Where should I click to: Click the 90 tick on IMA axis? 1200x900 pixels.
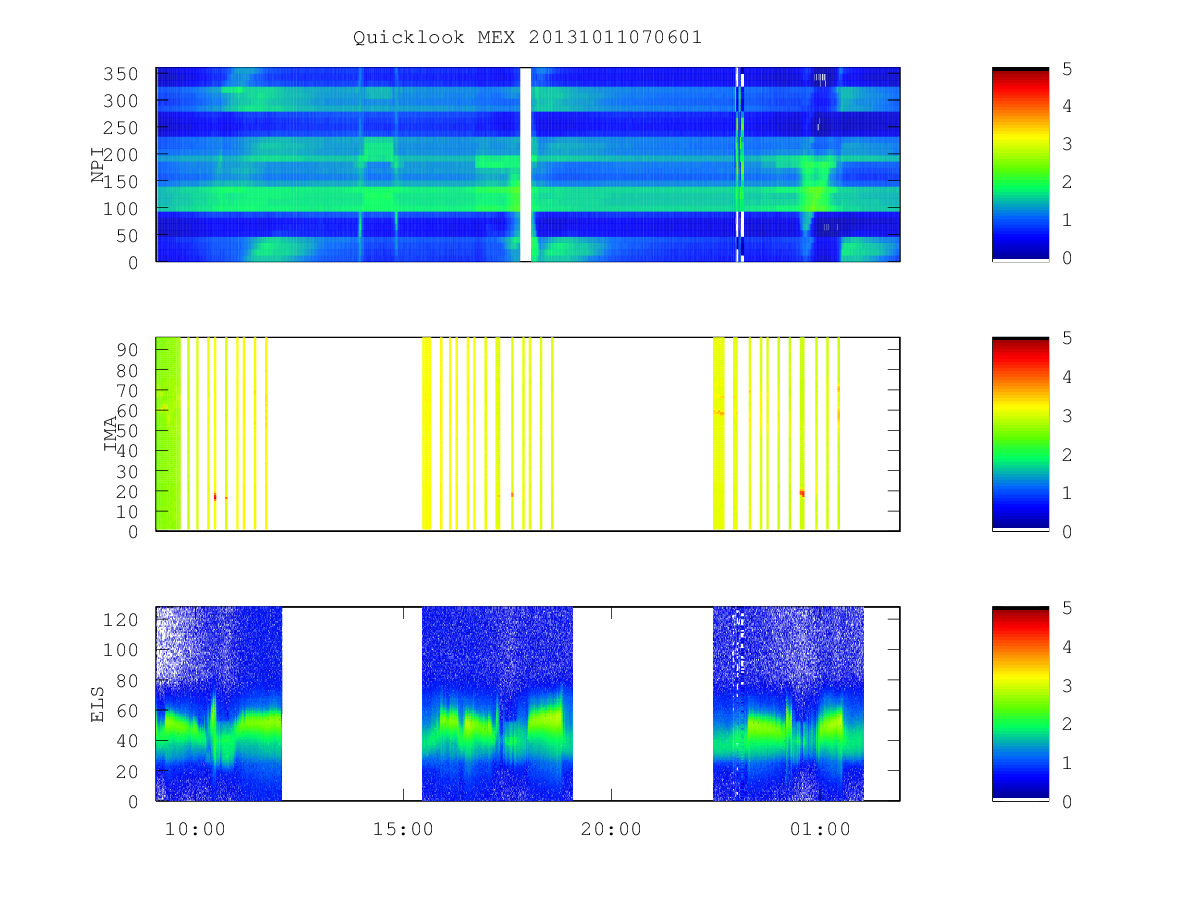coord(127,350)
